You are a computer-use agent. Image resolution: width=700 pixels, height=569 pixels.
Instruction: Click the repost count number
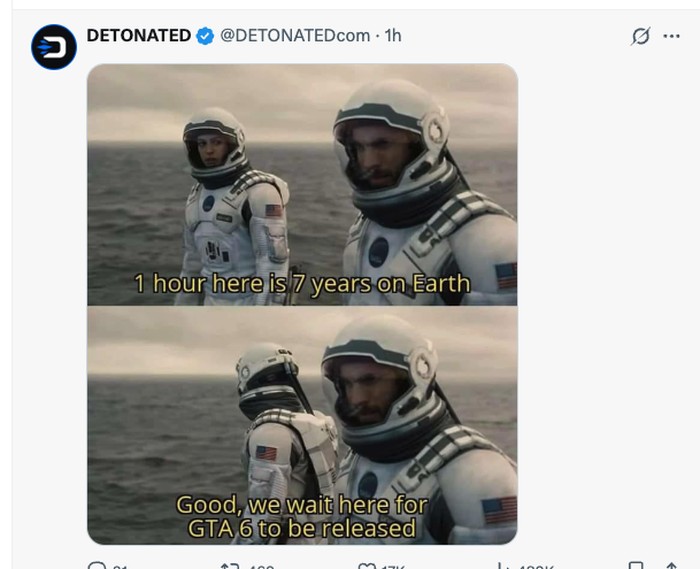click(x=262, y=567)
